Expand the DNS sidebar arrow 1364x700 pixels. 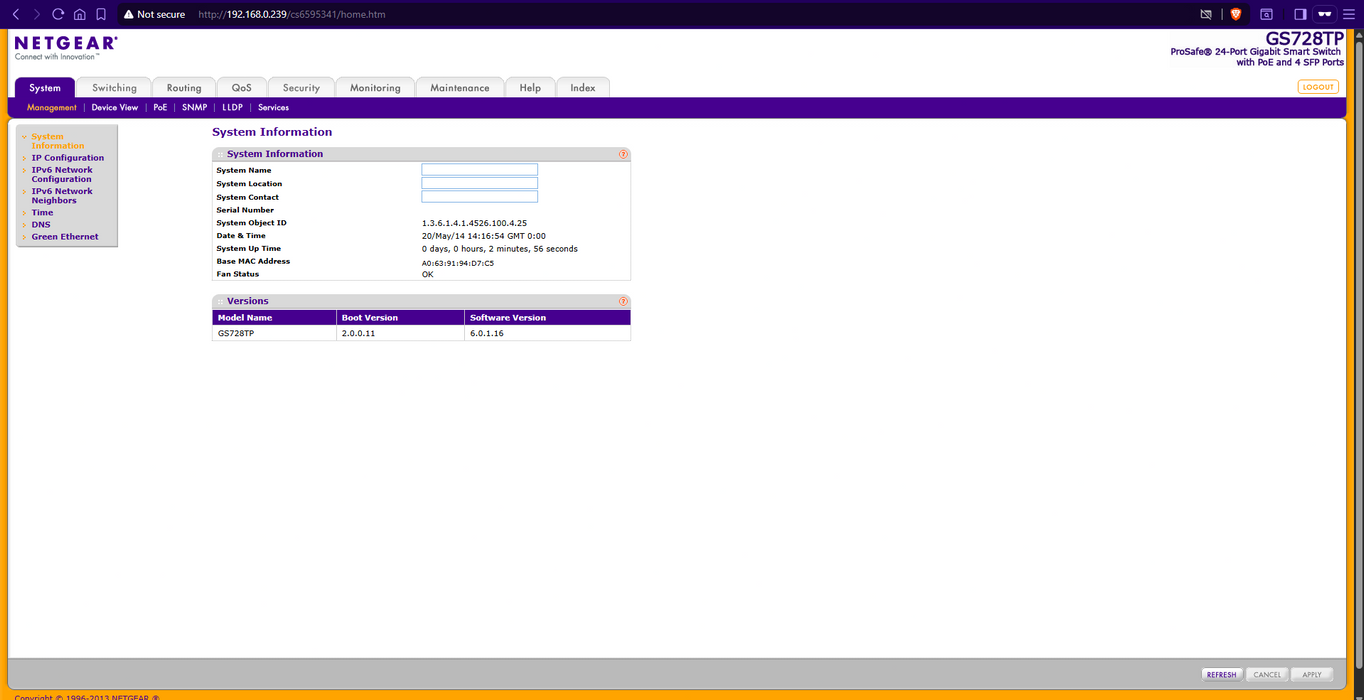(x=24, y=225)
